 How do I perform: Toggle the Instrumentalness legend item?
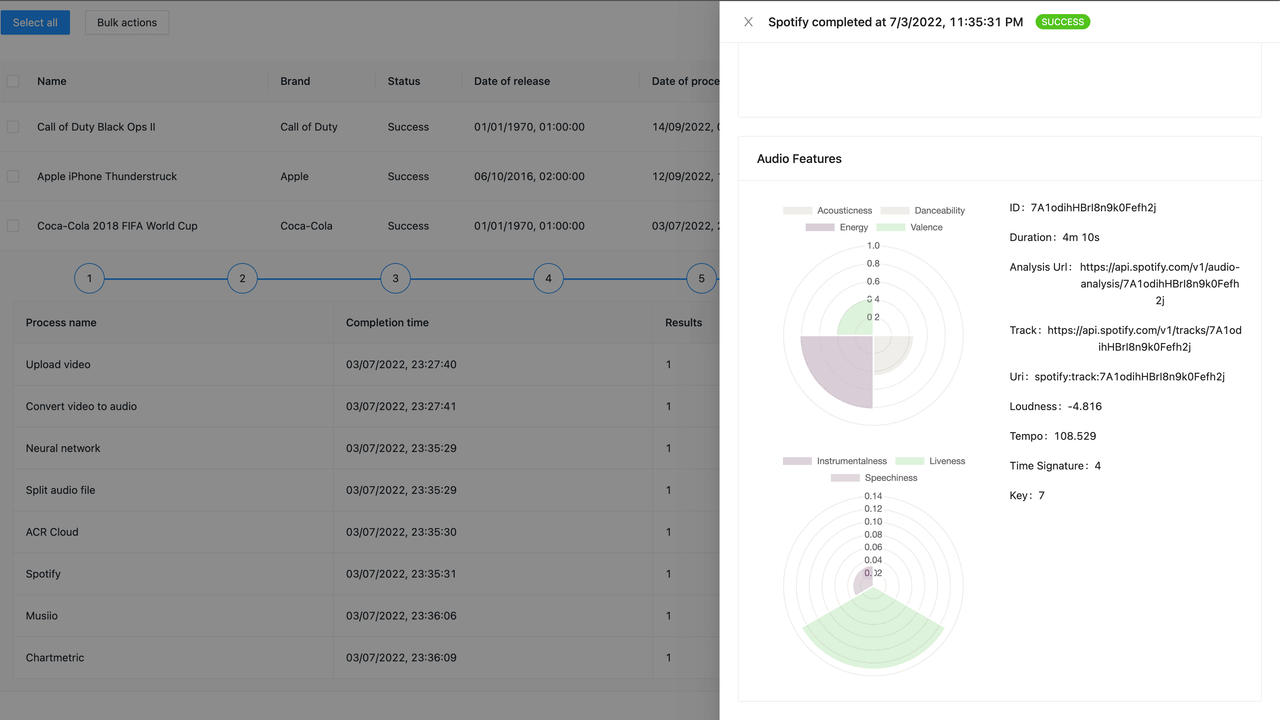tap(835, 461)
